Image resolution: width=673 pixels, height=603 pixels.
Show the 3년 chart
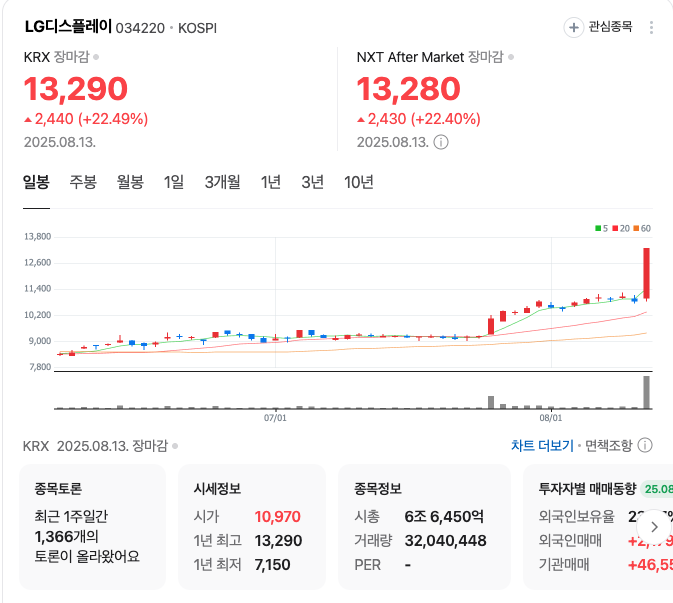312,182
